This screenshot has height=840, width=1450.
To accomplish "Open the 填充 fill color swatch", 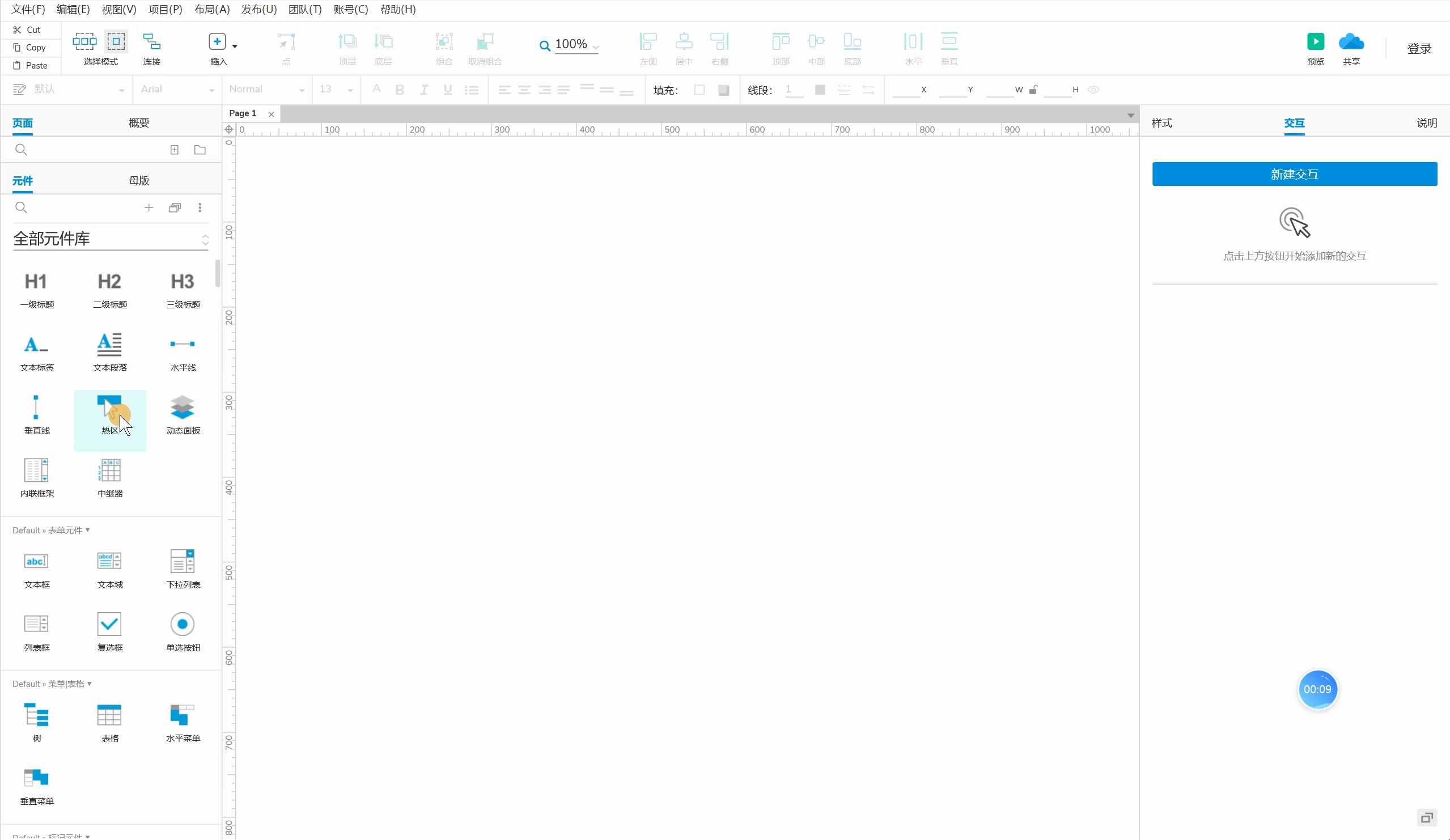I will [699, 90].
